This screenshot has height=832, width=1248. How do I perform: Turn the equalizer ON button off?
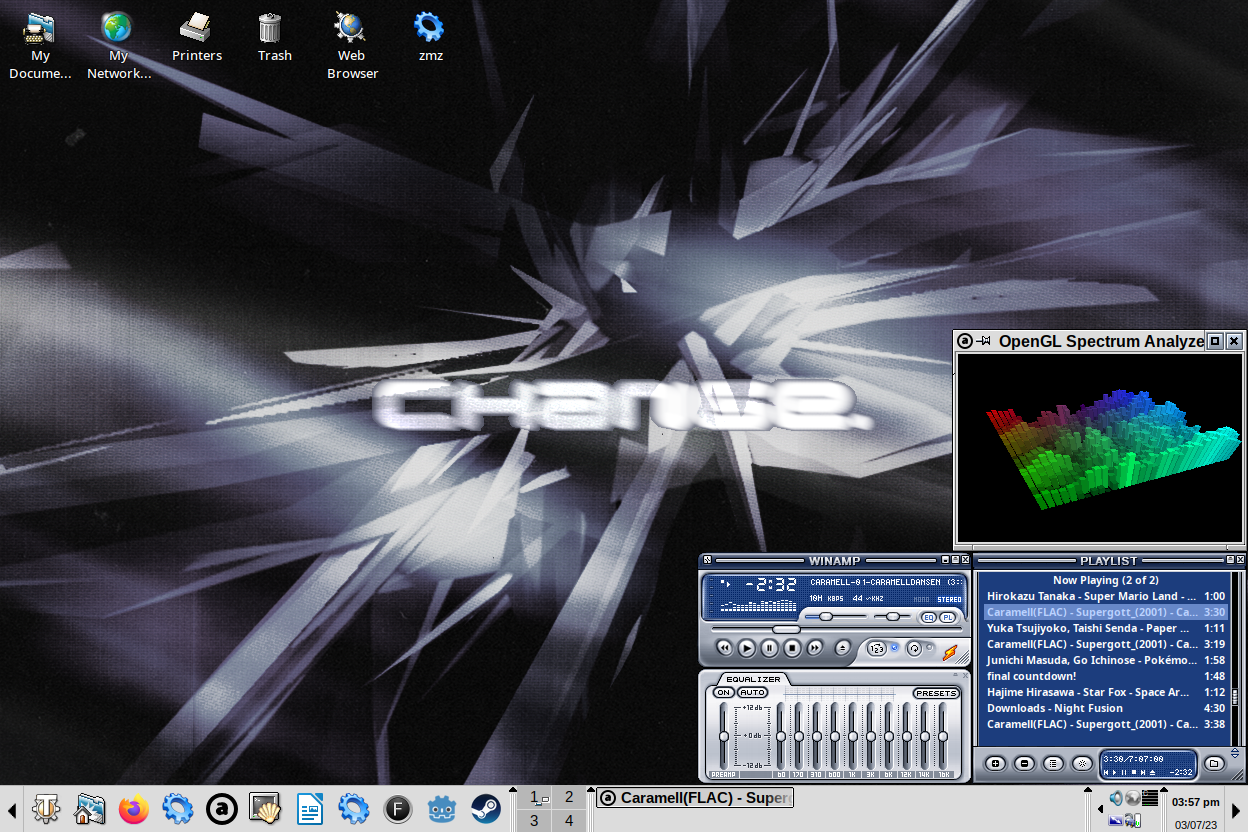[723, 693]
